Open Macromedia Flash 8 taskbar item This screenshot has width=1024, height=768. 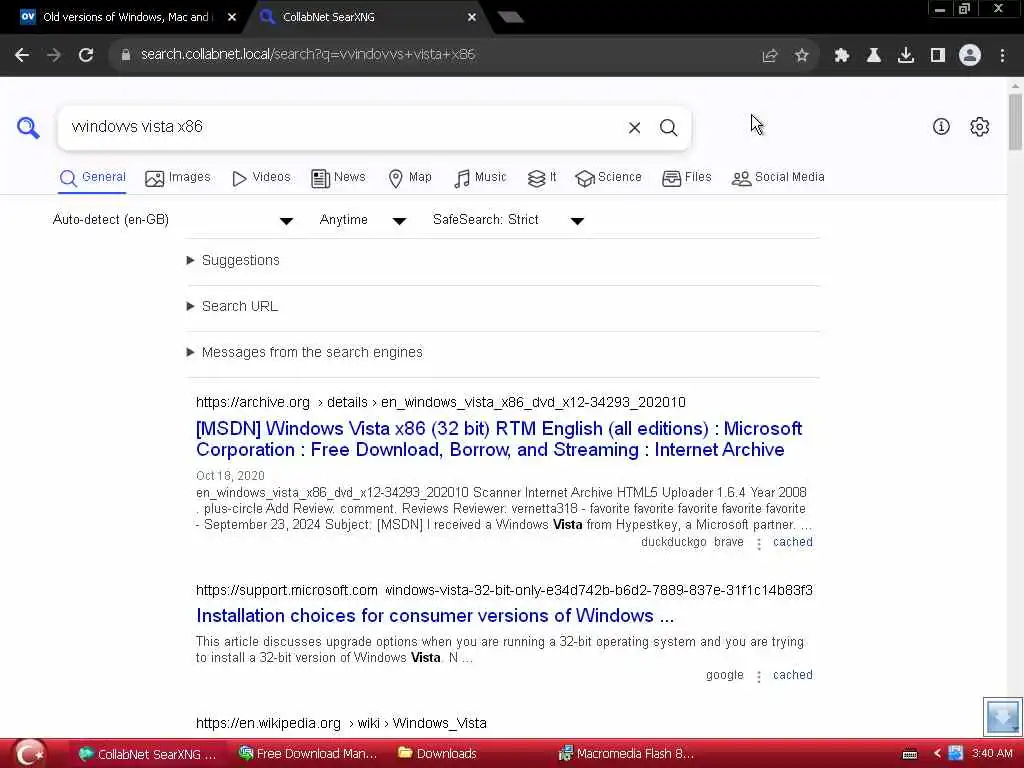pyautogui.click(x=626, y=754)
